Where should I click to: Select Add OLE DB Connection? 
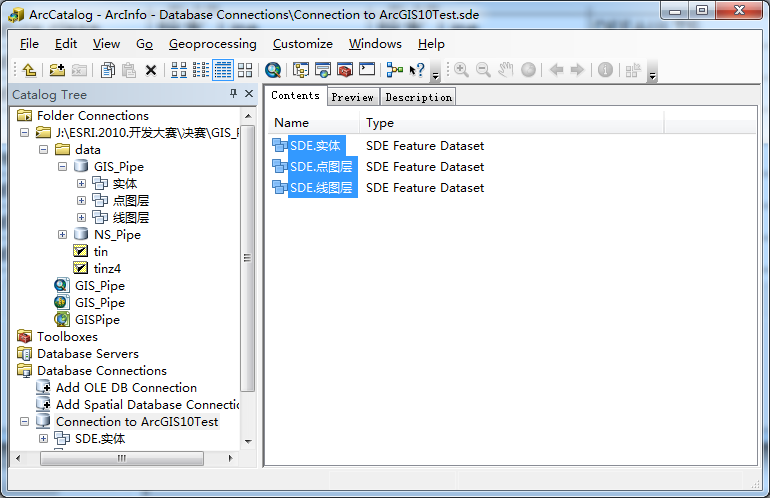(x=126, y=387)
